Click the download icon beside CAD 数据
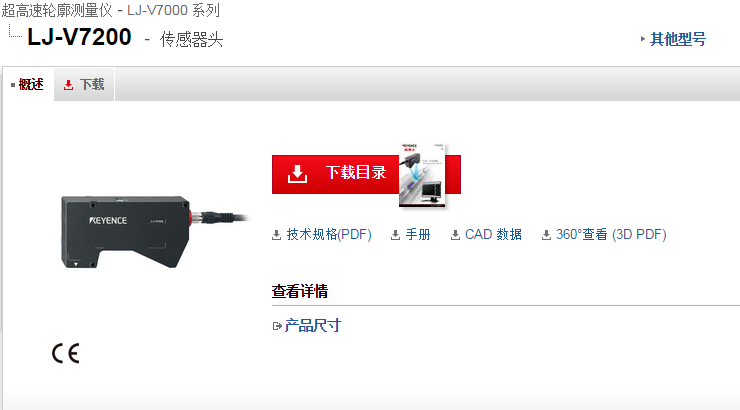Viewport: 740px width, 410px height. [x=455, y=235]
